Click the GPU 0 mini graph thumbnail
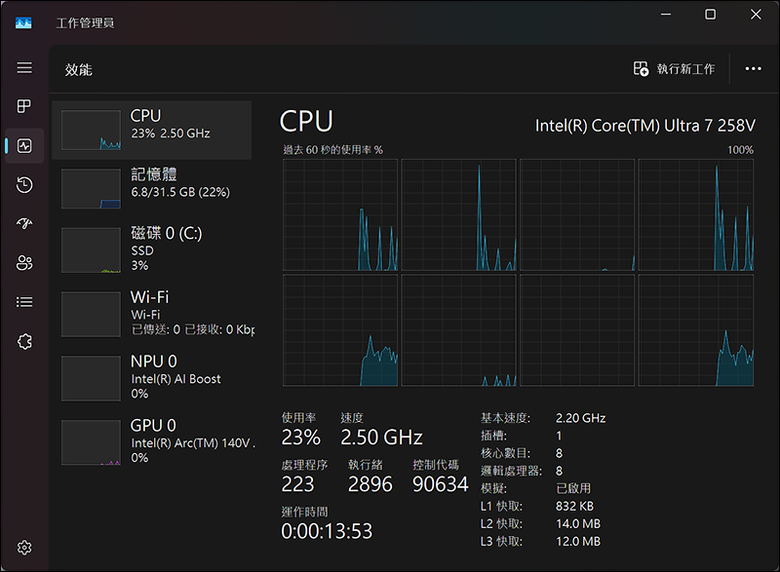The image size is (780, 572). coord(91,442)
